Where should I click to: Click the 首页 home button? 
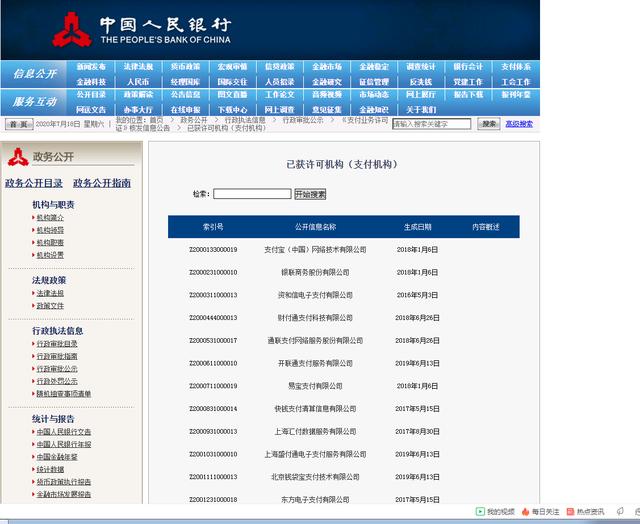tap(17, 125)
